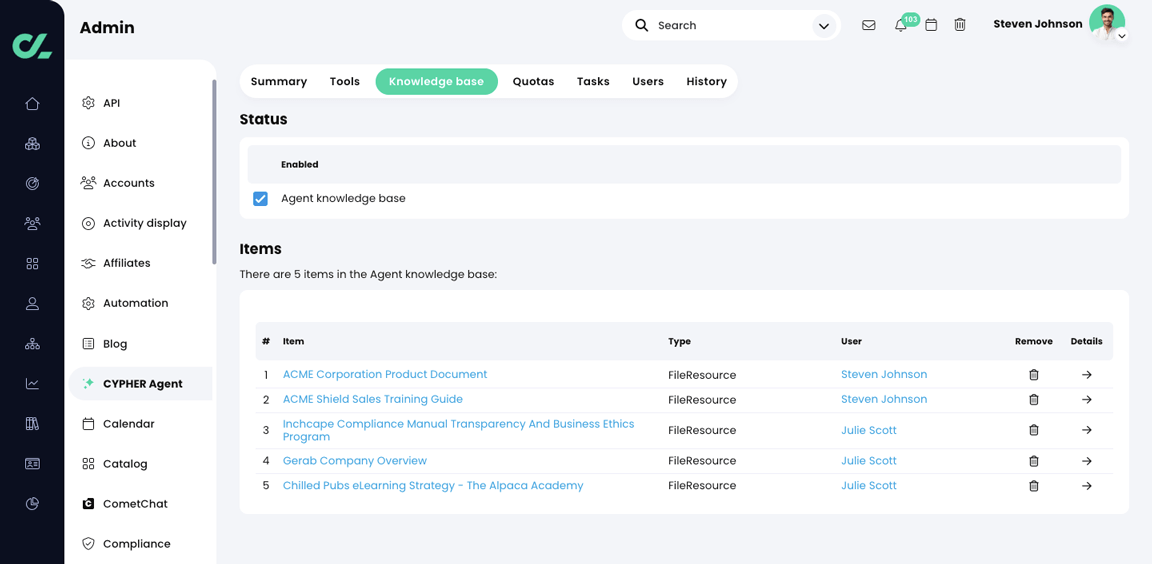
Task: Open the grid squares icon in rail
Action: click(x=32, y=264)
